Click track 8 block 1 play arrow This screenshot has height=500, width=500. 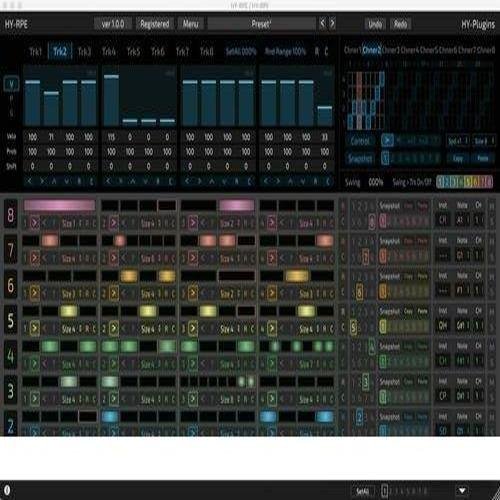tap(34, 223)
